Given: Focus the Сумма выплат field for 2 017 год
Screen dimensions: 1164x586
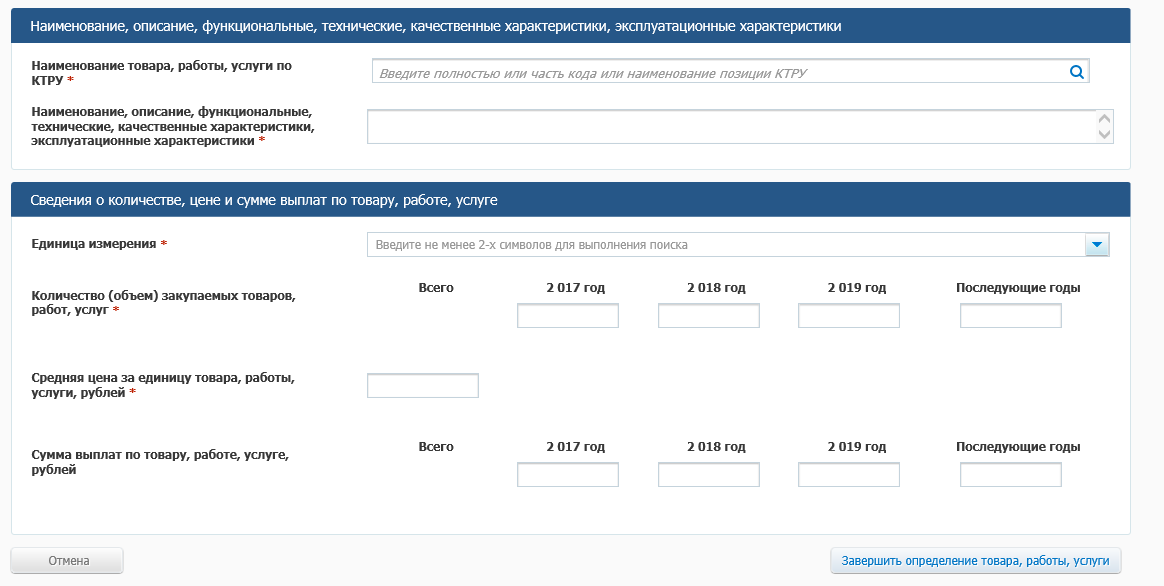Looking at the screenshot, I should click(x=568, y=475).
